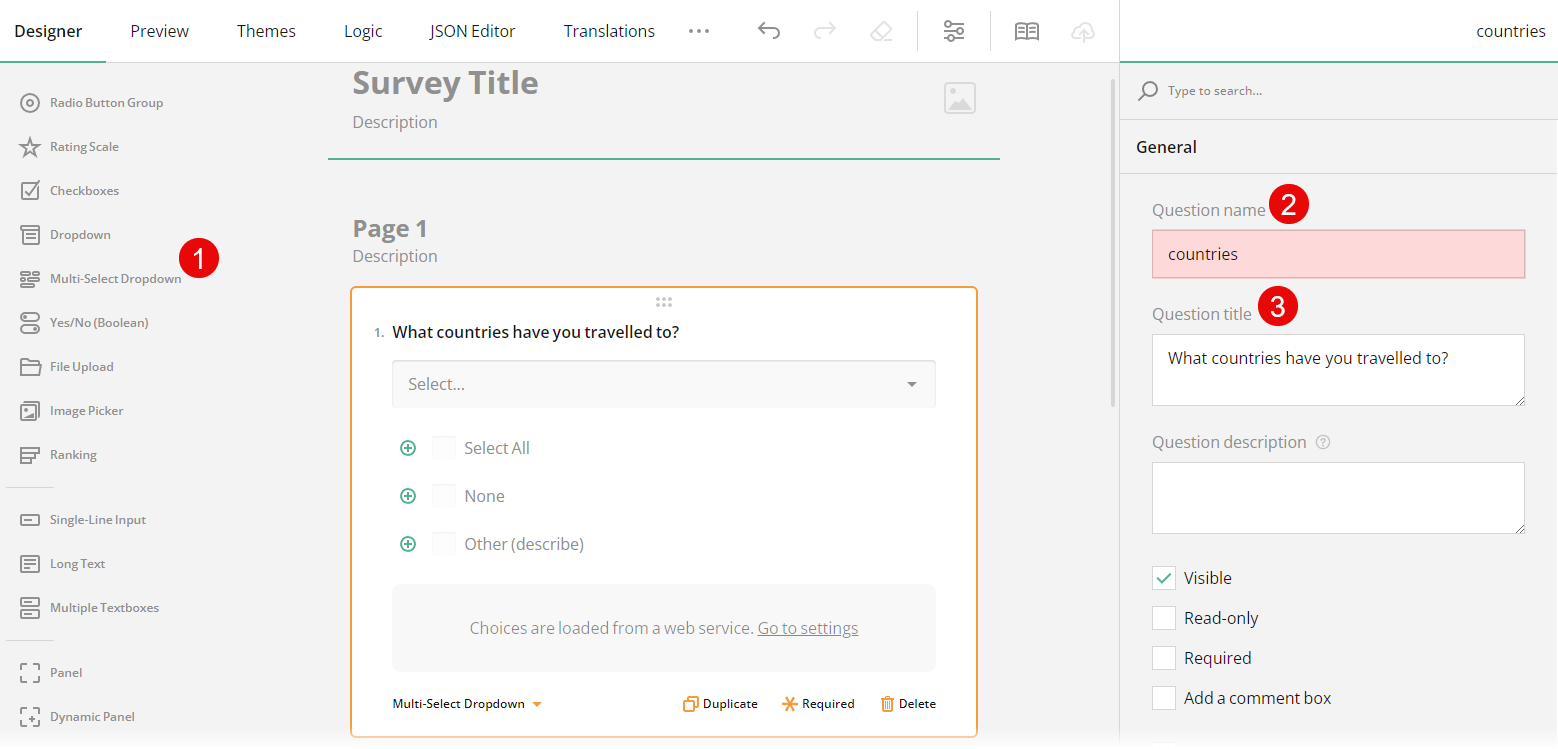Follow the Go to settings link

tap(807, 628)
